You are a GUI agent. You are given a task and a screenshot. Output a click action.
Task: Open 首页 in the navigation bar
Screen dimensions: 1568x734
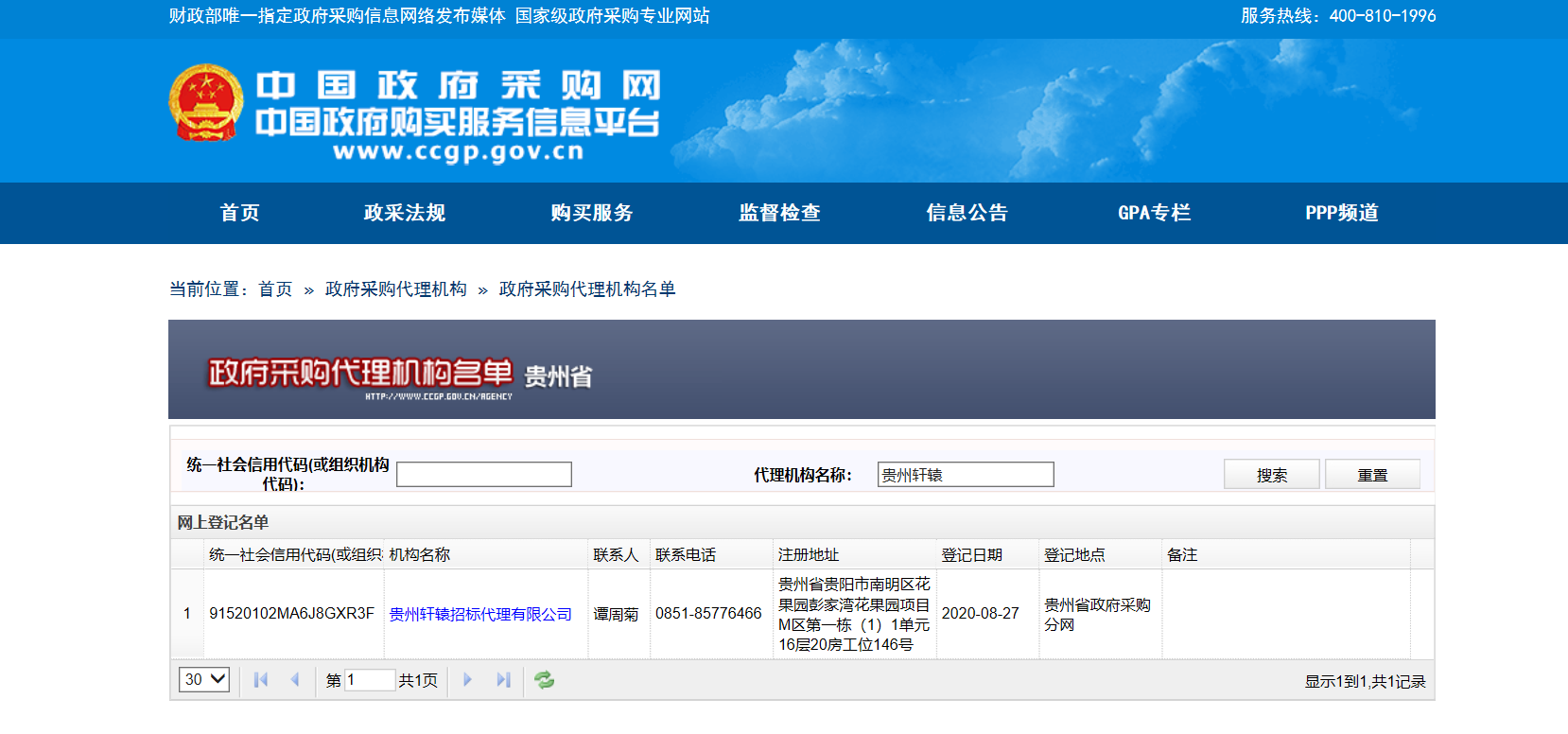(x=239, y=213)
